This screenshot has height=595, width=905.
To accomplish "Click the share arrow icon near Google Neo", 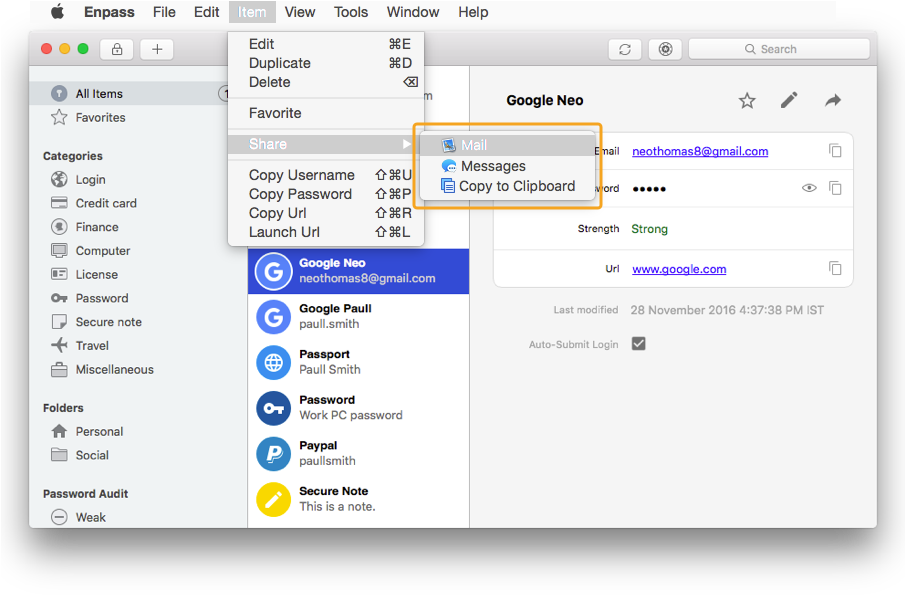I will tap(832, 100).
